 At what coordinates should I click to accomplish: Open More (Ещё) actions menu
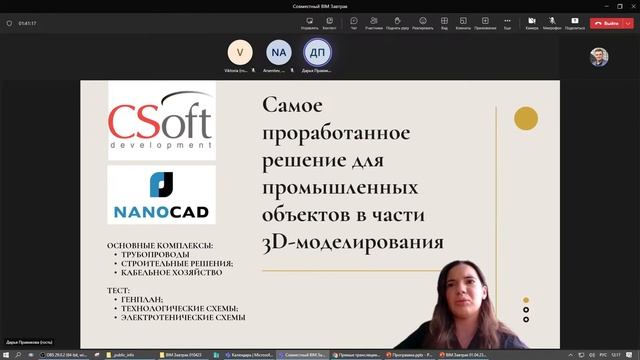point(507,23)
